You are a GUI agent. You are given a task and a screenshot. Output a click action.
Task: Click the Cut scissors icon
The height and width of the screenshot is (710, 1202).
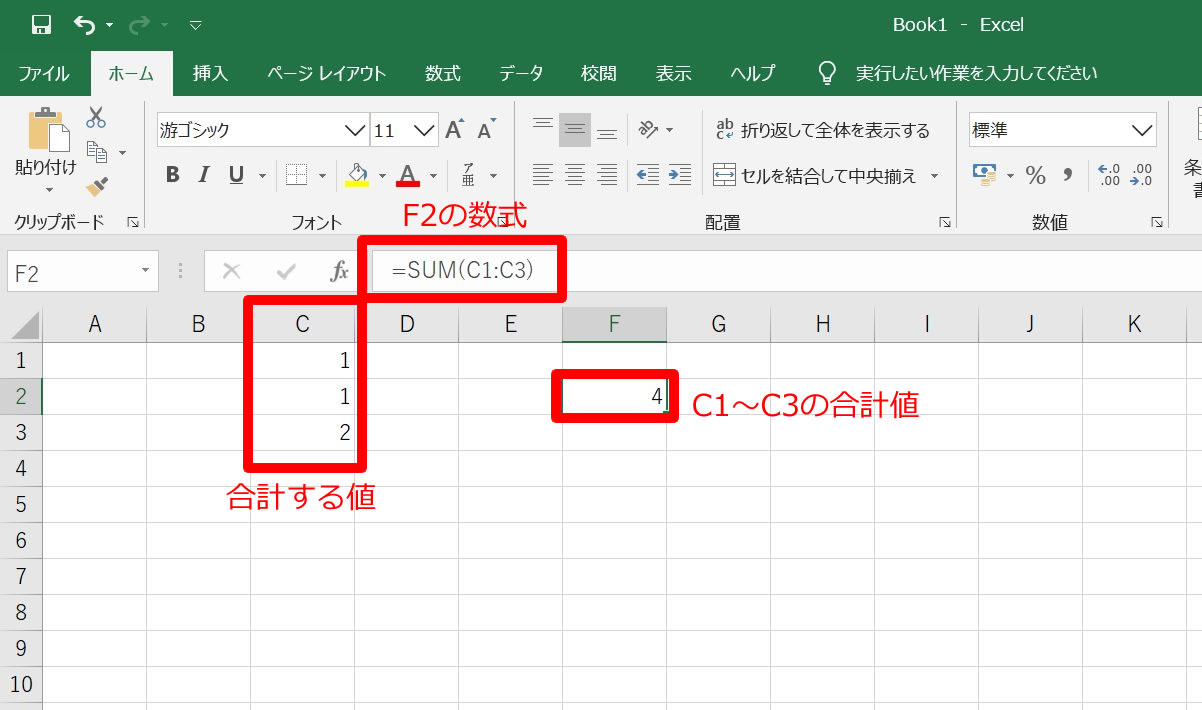click(95, 117)
